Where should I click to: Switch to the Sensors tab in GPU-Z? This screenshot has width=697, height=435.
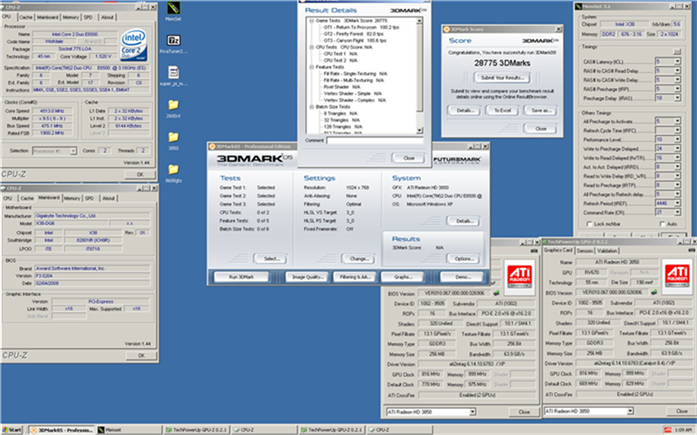point(585,251)
